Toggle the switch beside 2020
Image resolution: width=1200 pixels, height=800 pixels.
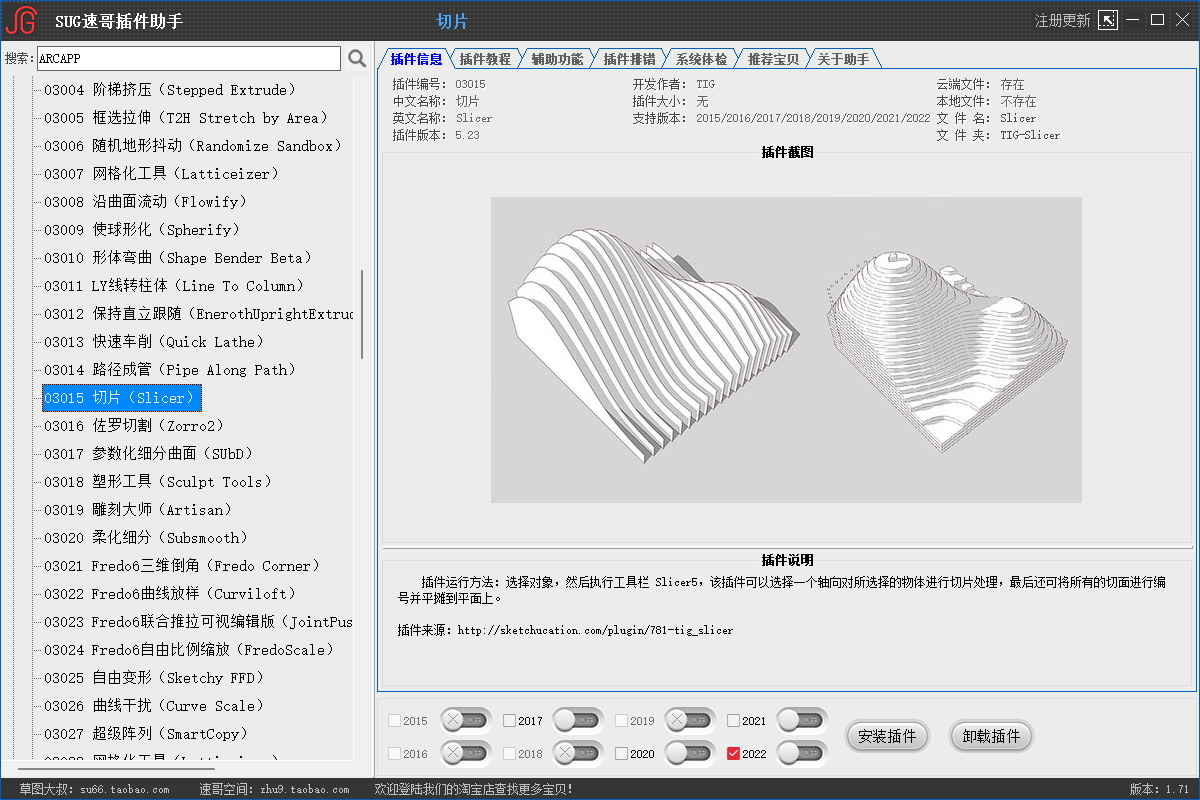tap(690, 753)
